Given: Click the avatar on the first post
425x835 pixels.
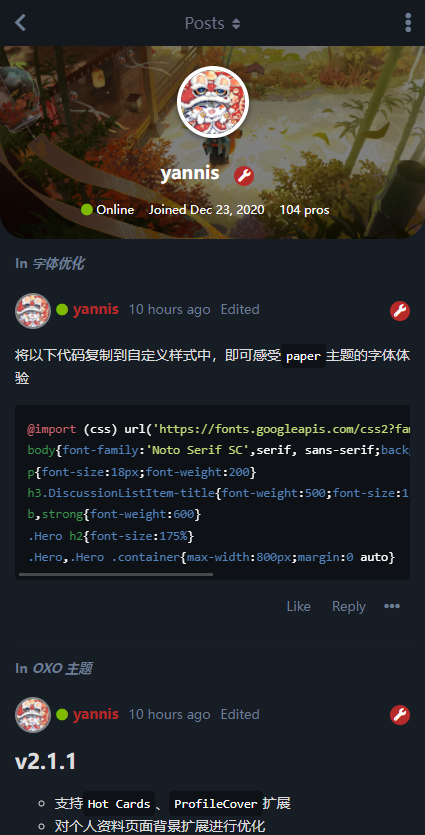Looking at the screenshot, I should (x=33, y=310).
